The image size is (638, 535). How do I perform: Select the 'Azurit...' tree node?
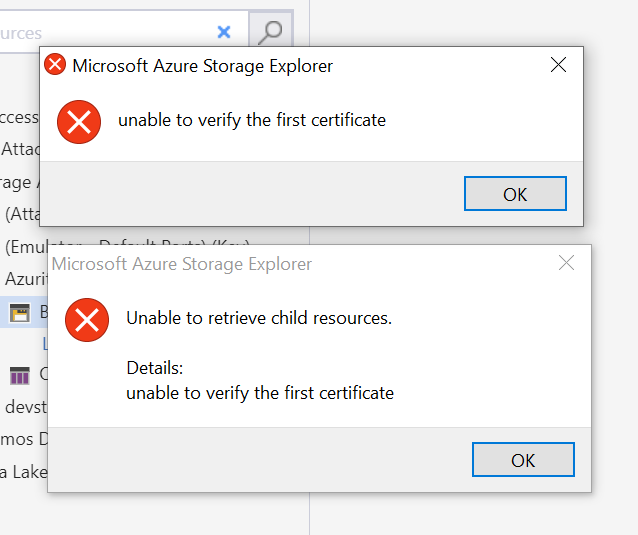[x=26, y=279]
